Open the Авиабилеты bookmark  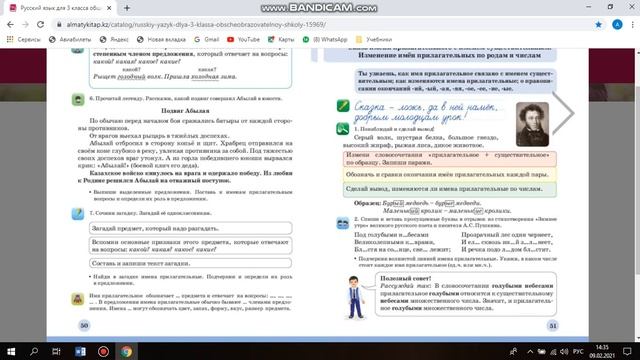[x=70, y=39]
